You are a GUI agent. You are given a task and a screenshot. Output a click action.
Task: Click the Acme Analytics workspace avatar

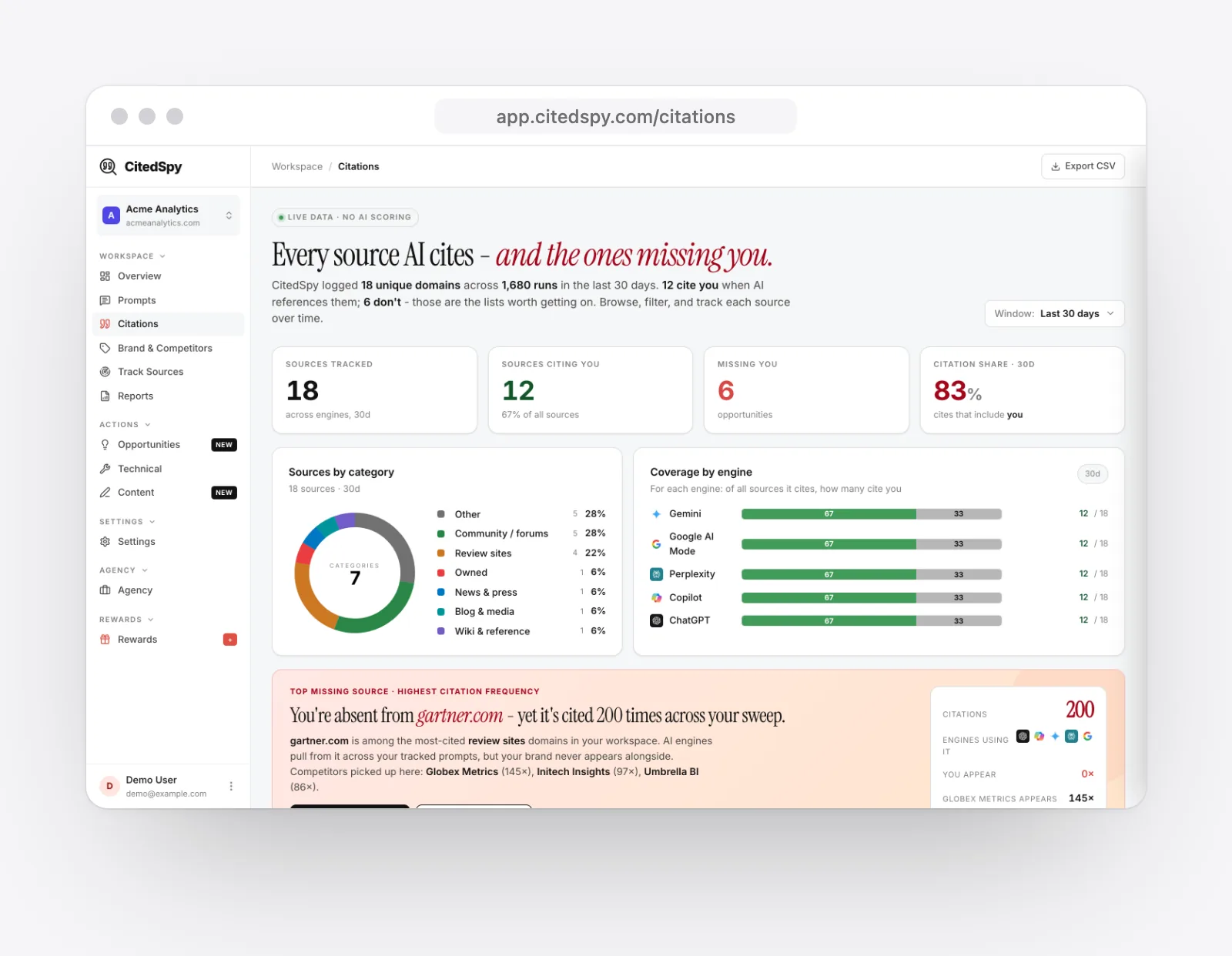click(x=111, y=216)
